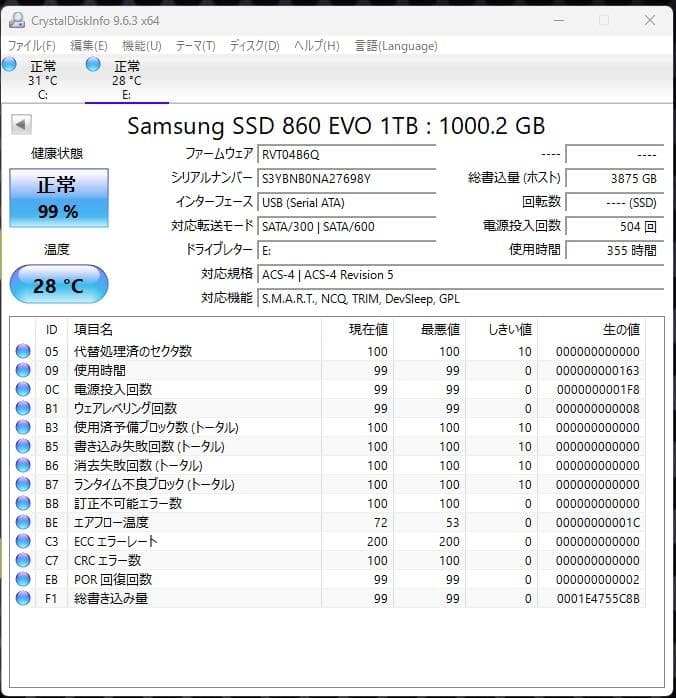
Task: Click status orb of attribute 05
Action: 23,351
